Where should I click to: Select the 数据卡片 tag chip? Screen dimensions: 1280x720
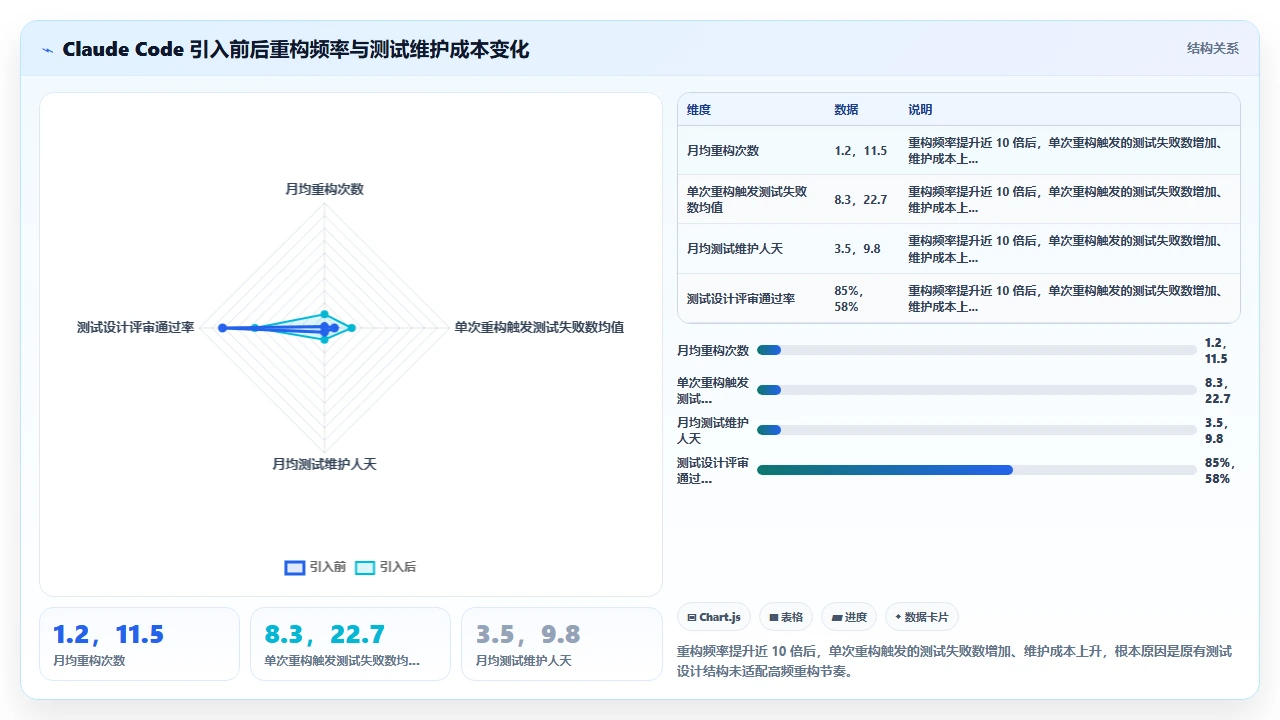[921, 617]
